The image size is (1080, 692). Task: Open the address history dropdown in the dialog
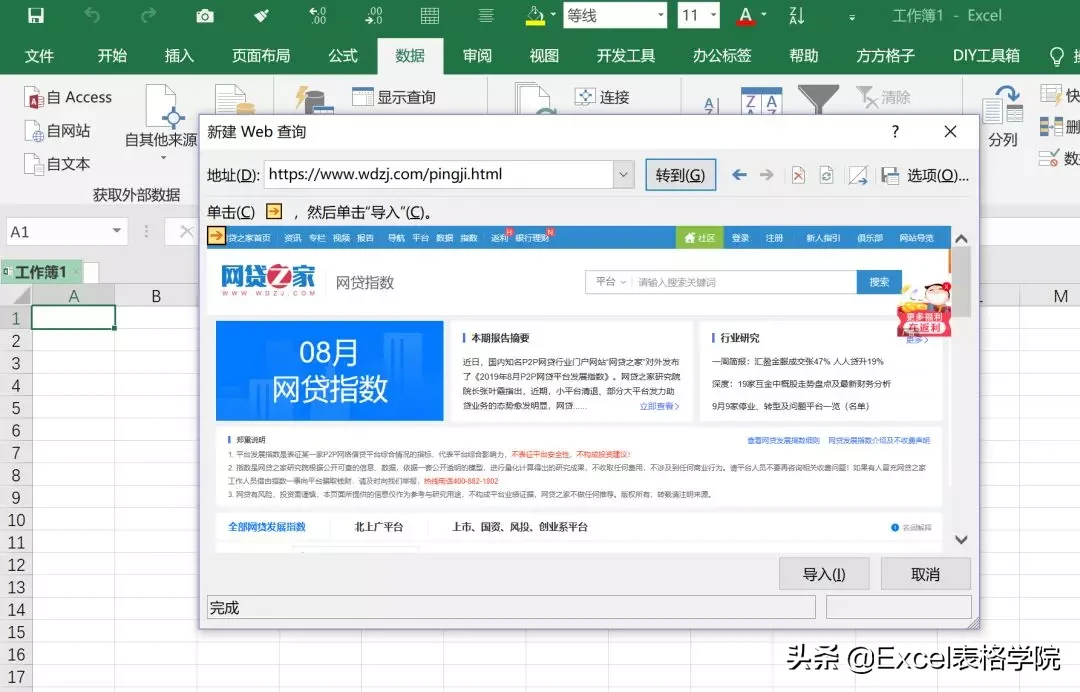pyautogui.click(x=623, y=175)
